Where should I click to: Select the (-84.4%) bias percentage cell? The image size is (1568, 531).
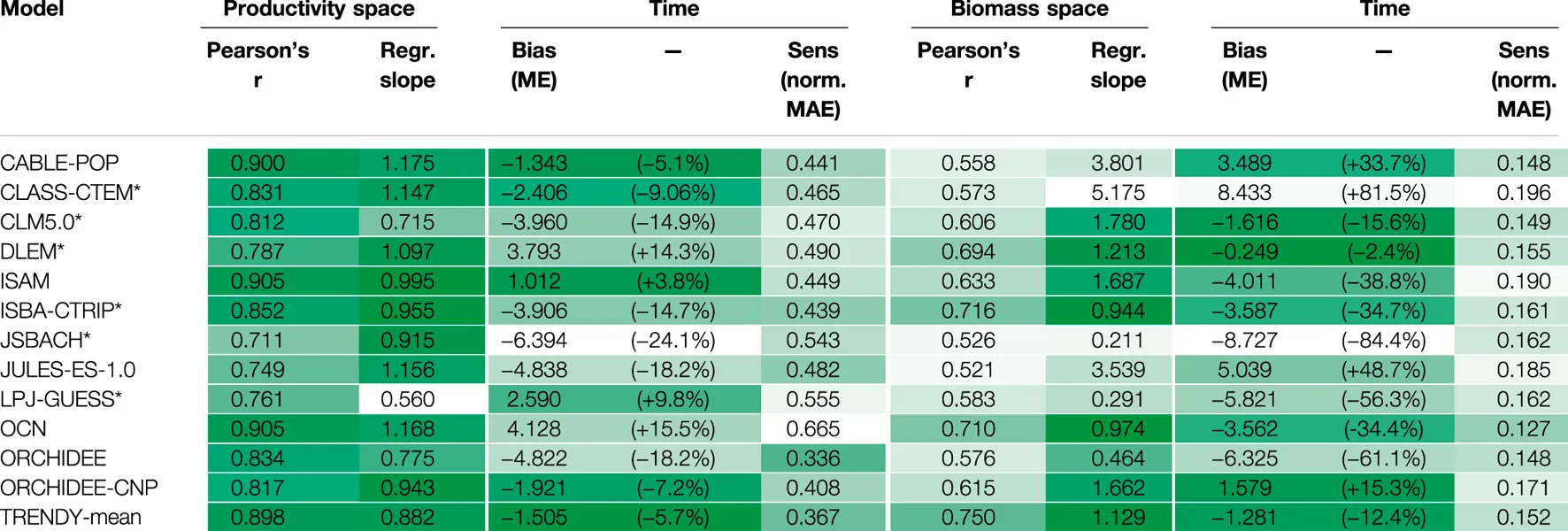pos(1383,341)
